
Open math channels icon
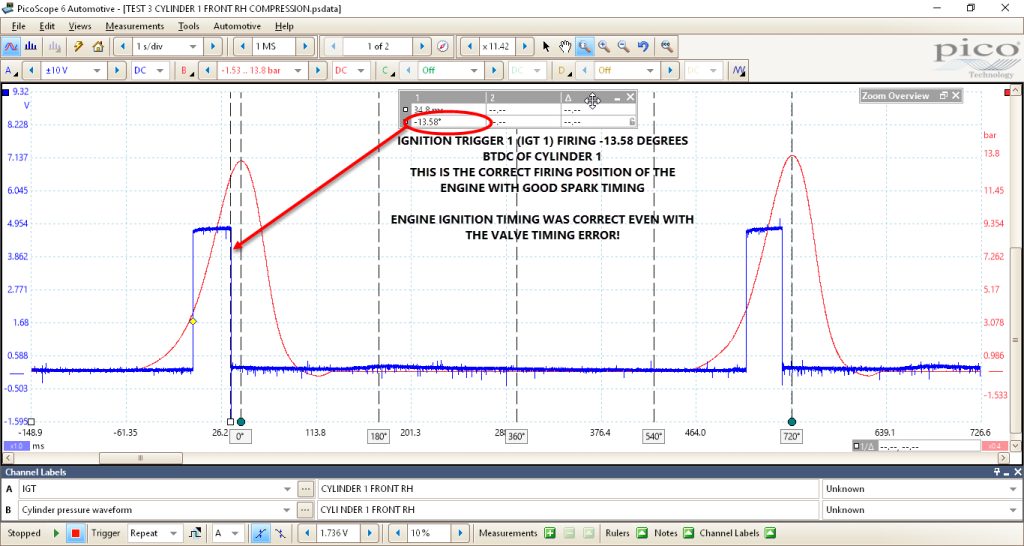(740, 70)
